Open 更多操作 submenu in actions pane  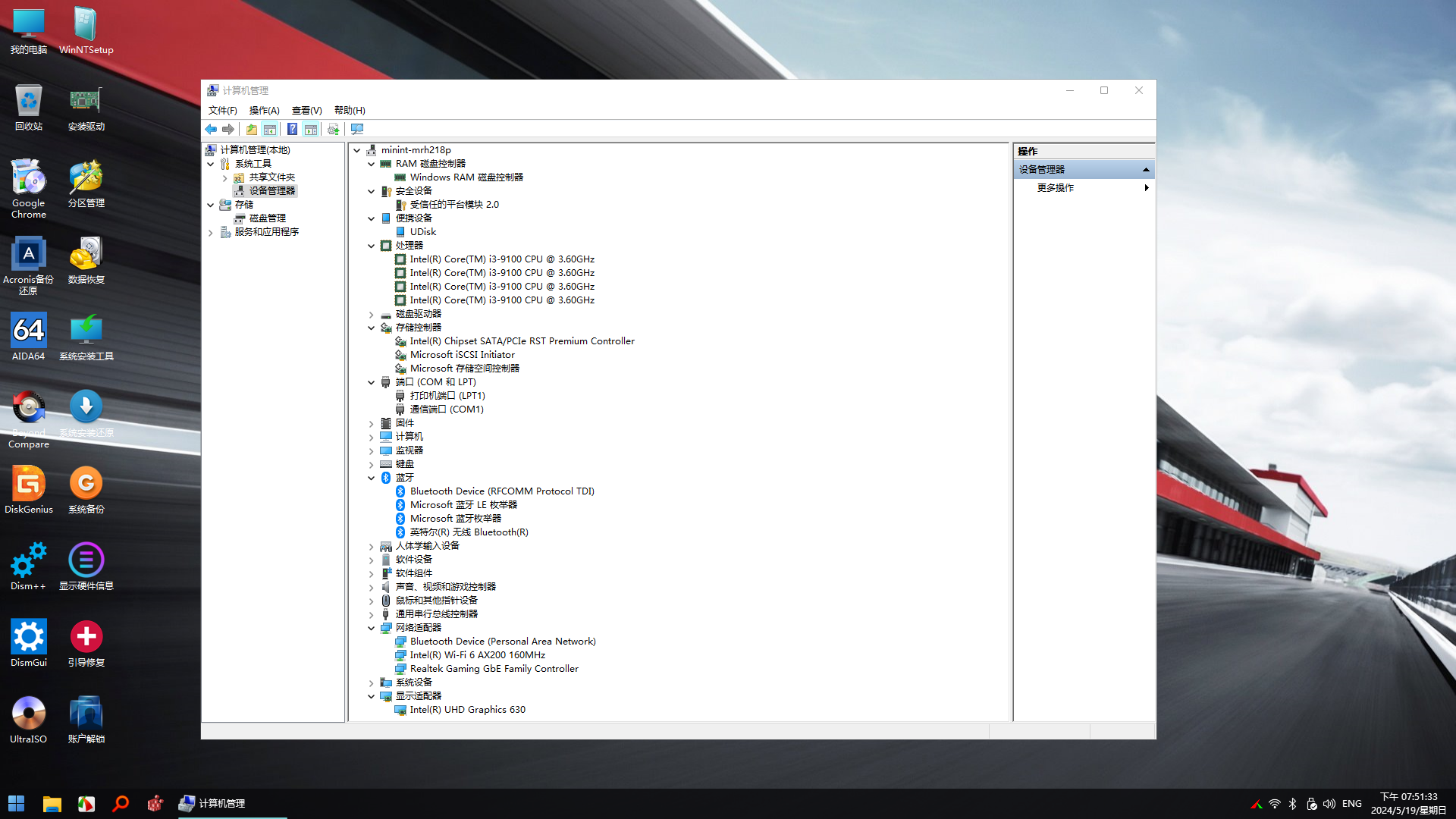coord(1084,188)
